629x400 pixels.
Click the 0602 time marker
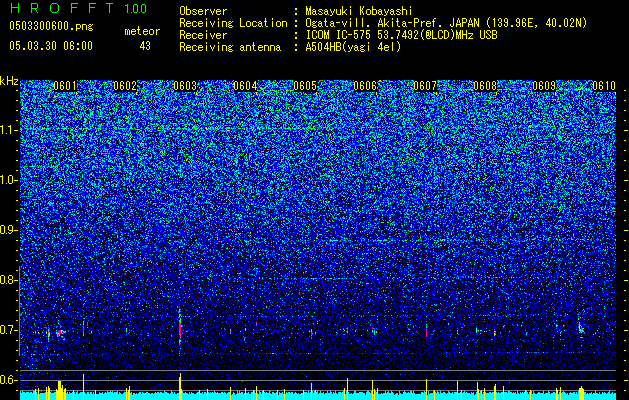click(x=125, y=86)
